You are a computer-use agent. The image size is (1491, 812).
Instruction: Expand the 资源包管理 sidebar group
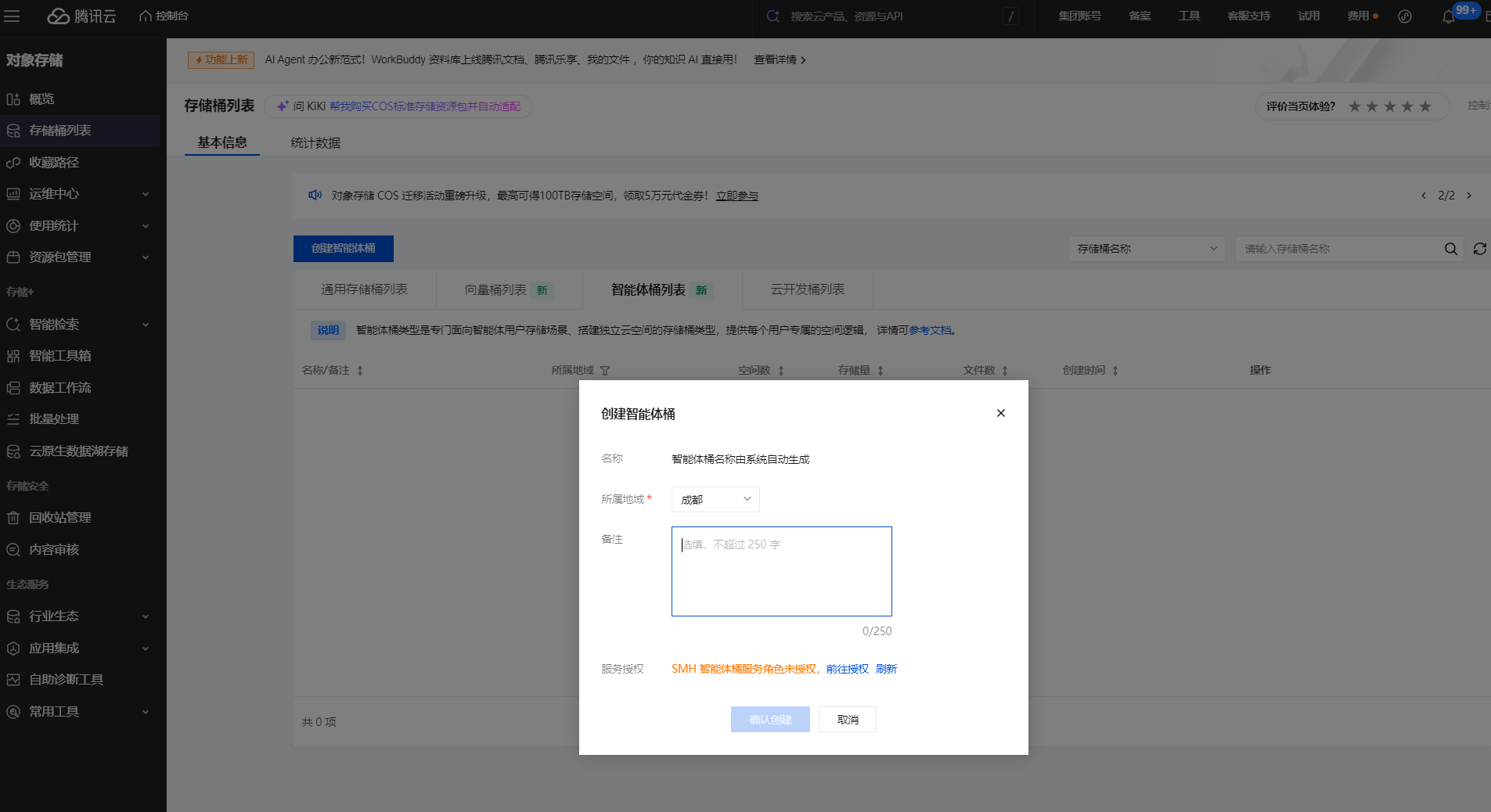point(146,257)
